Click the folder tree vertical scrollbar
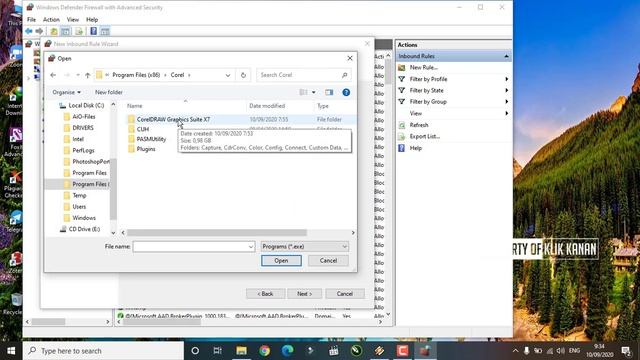 (113, 190)
